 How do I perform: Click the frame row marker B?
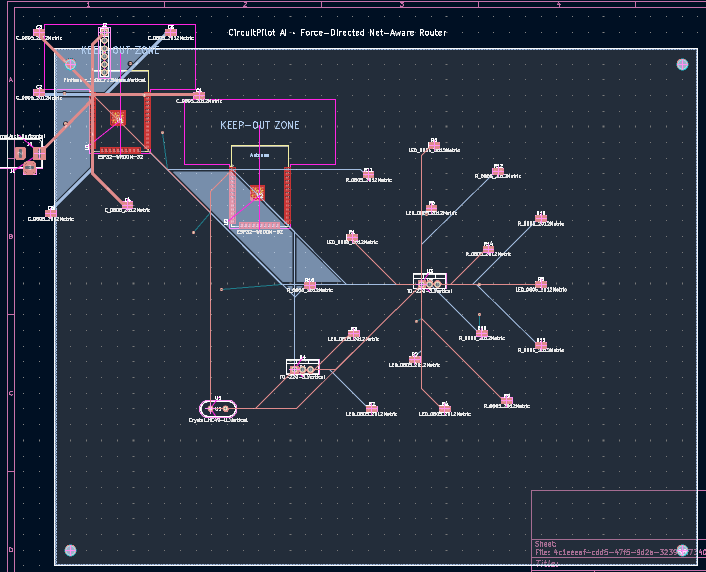(11, 236)
